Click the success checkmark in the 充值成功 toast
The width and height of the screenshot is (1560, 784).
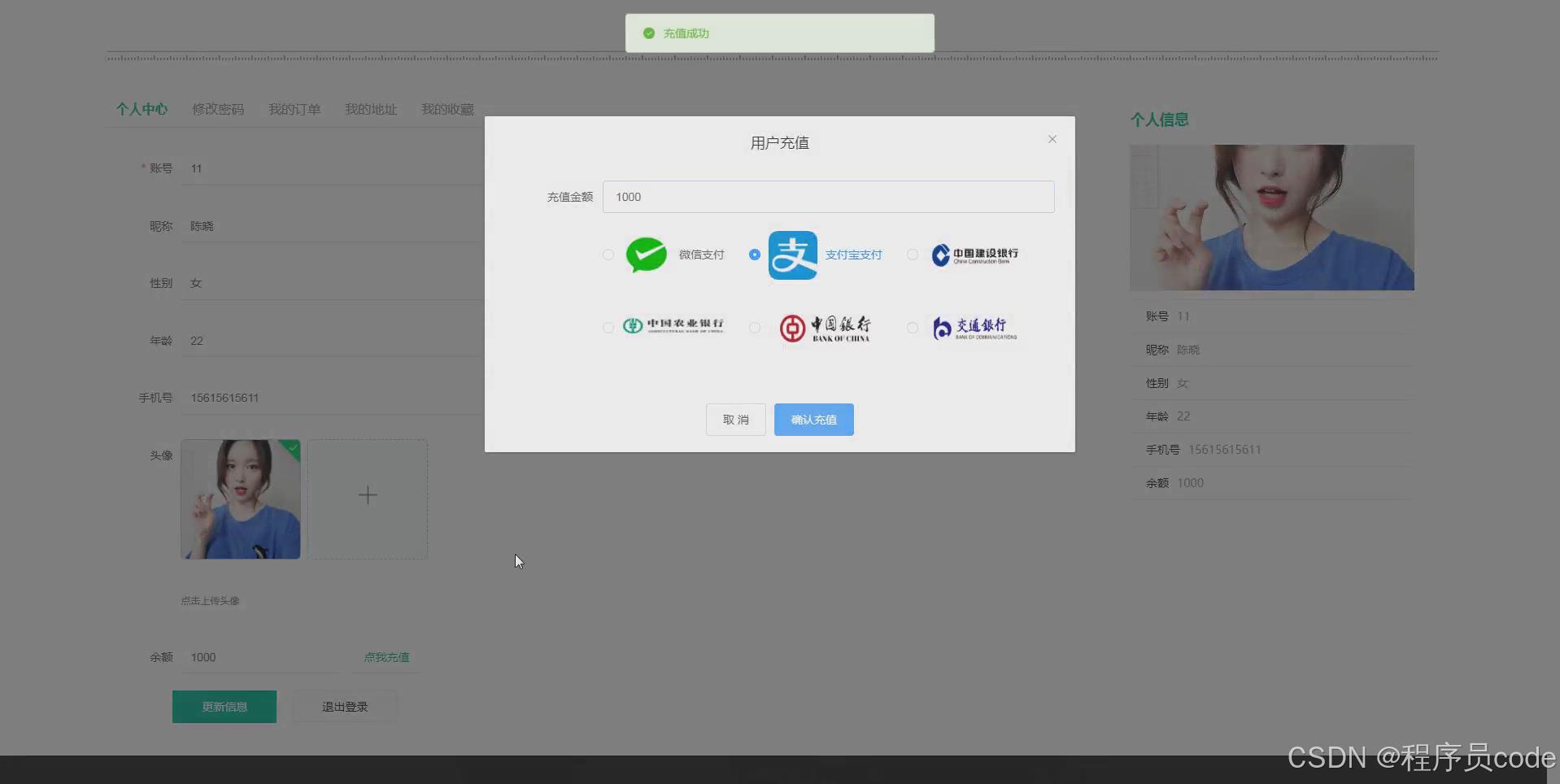(648, 33)
